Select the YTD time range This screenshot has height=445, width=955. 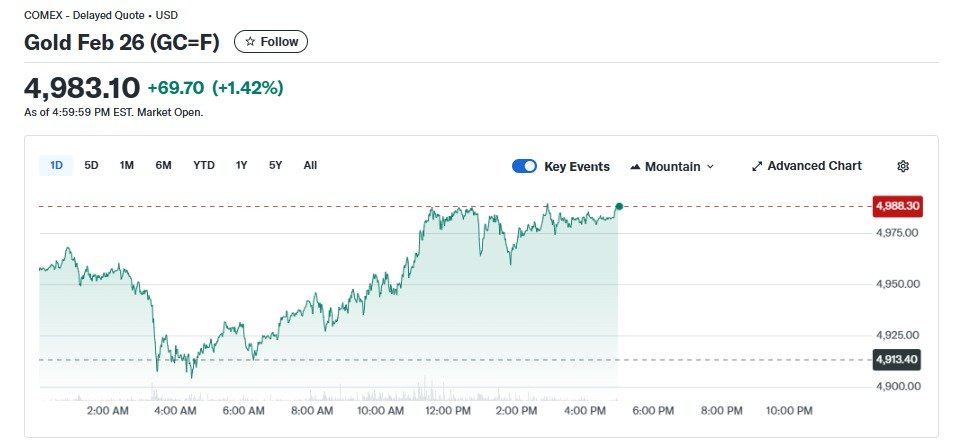(x=204, y=165)
